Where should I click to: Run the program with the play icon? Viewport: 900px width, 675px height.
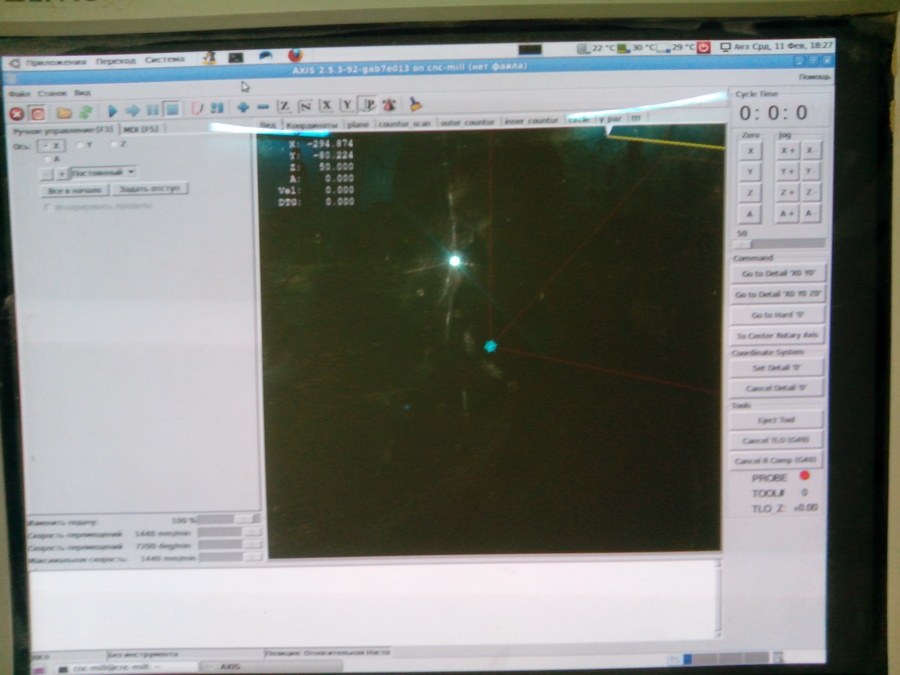point(112,110)
